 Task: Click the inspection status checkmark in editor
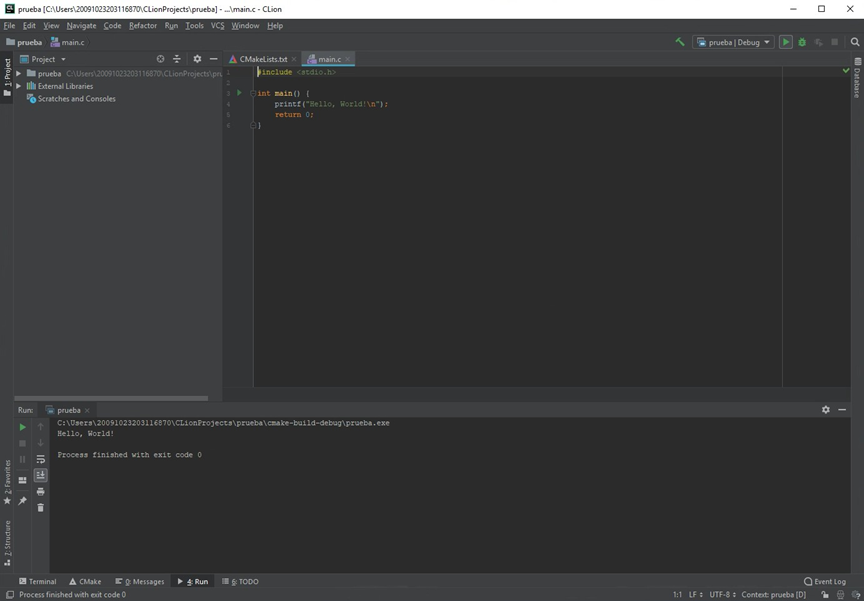(x=846, y=71)
